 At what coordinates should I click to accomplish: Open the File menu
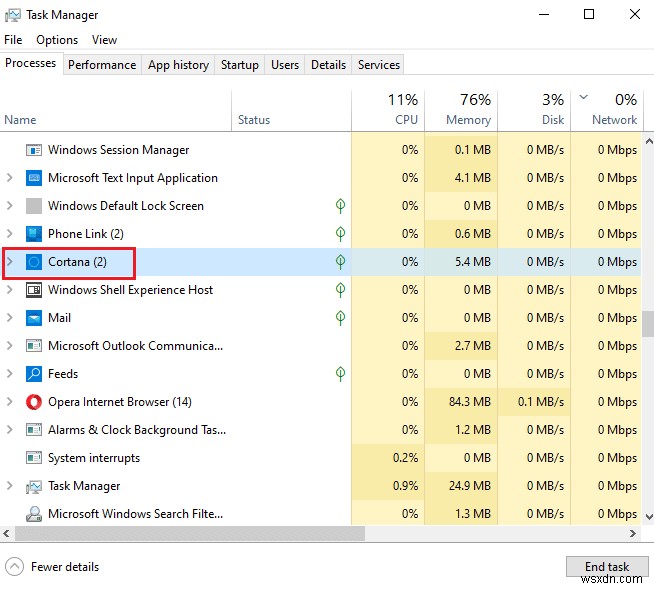click(x=13, y=40)
